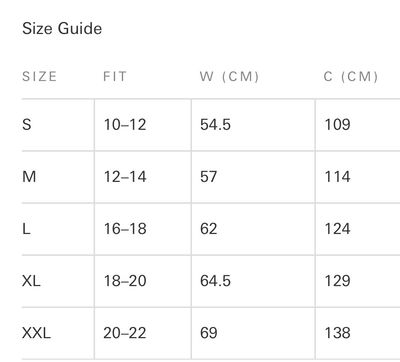Click the 54.5 width value
Viewport: 400px width, 362px height.
(x=215, y=125)
